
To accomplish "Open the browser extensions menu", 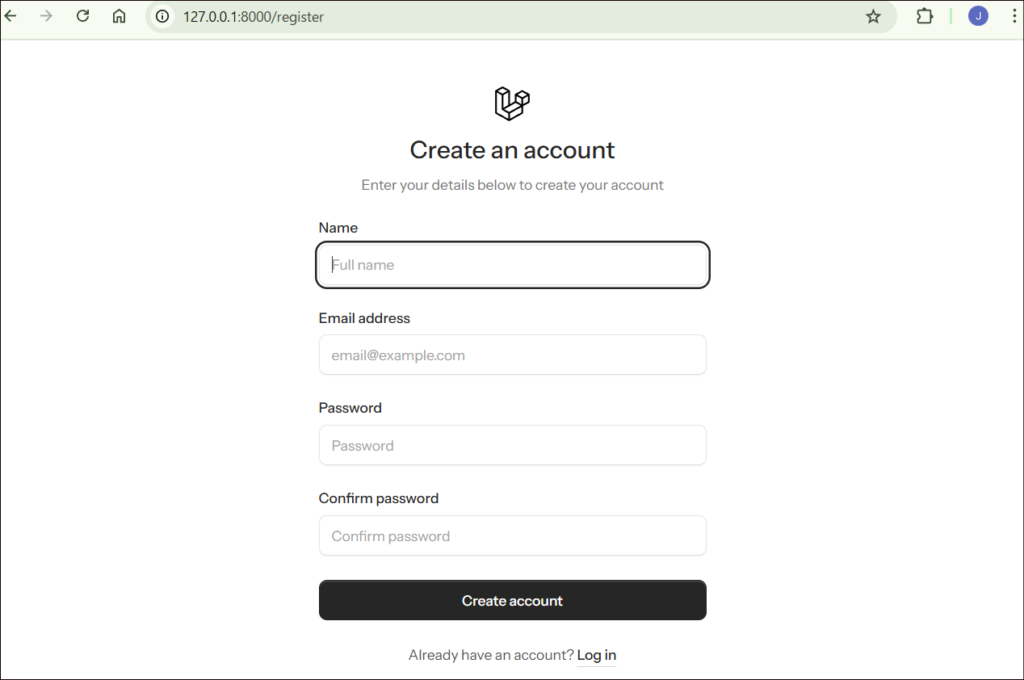I will pos(924,16).
